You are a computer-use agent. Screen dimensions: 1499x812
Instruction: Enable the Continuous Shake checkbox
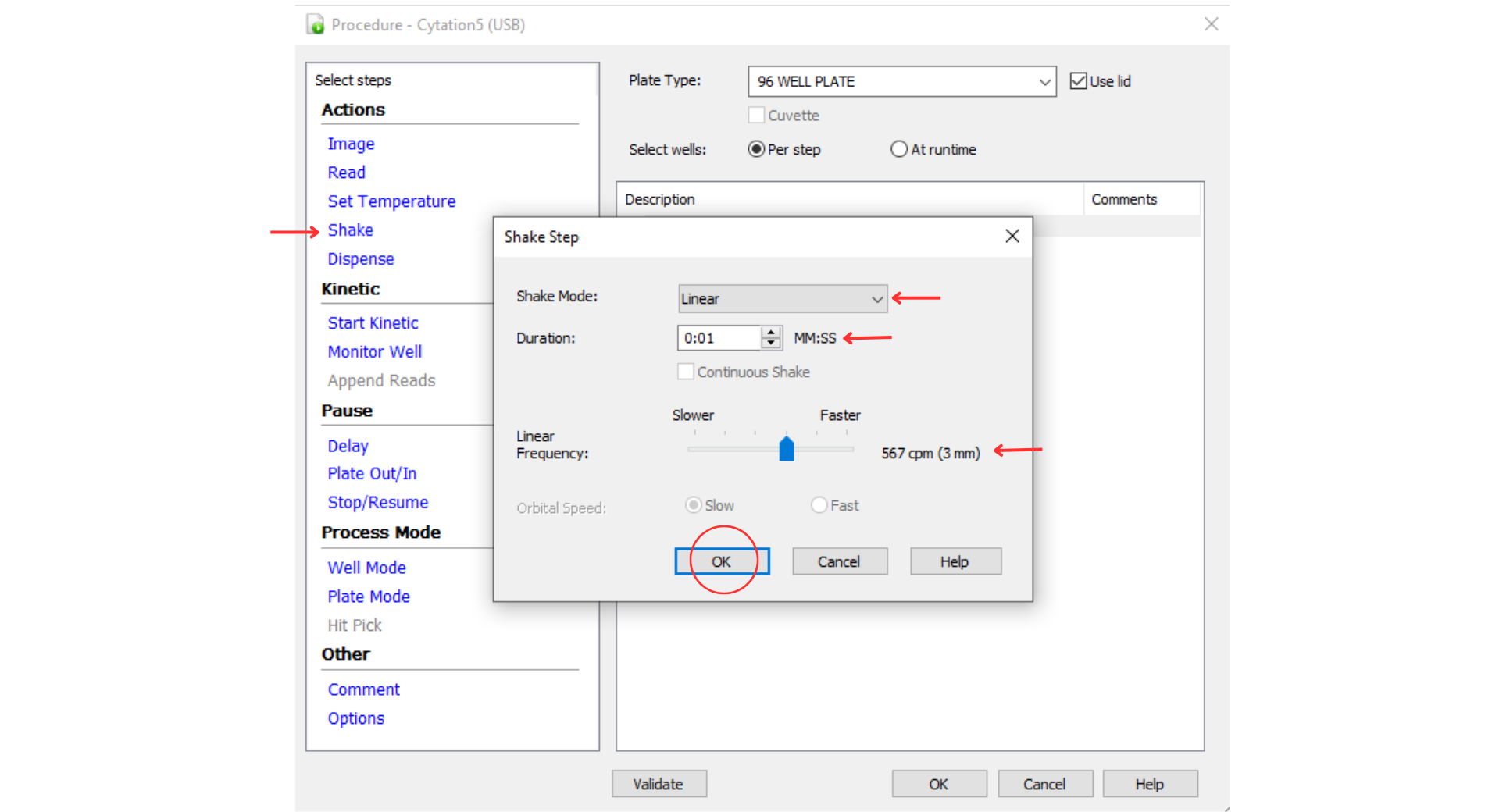pos(685,372)
